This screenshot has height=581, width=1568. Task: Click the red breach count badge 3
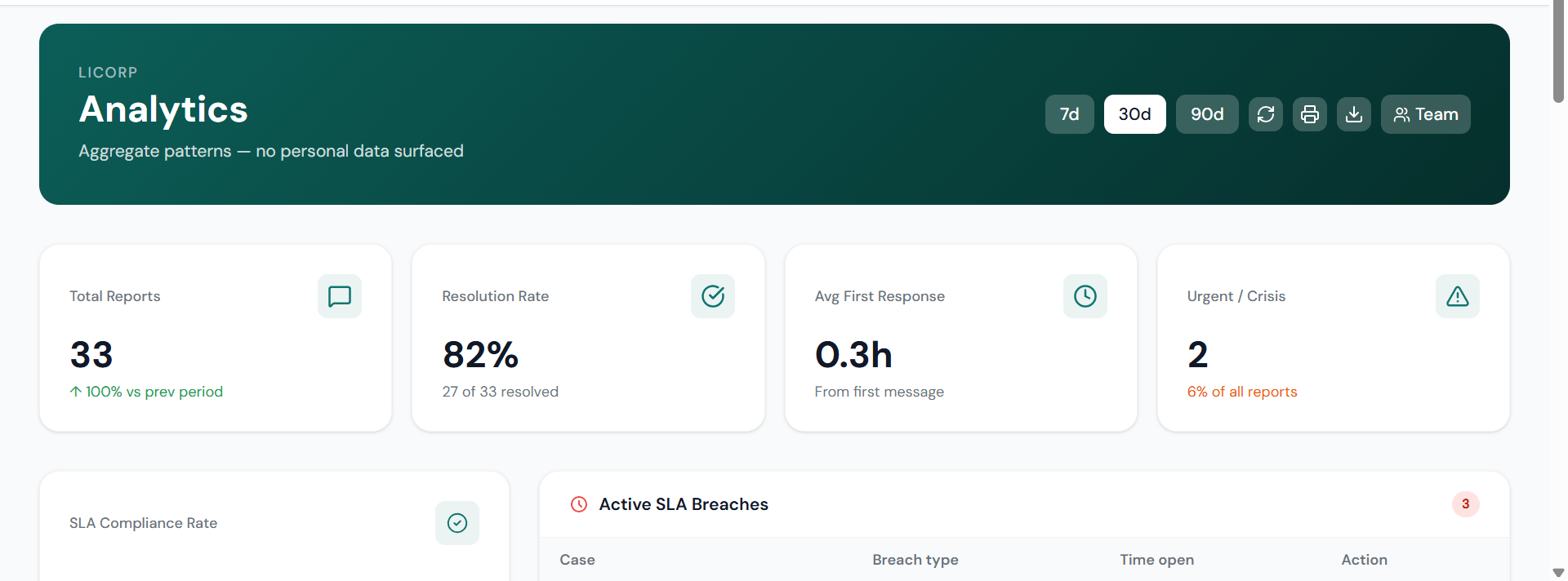click(x=1466, y=504)
